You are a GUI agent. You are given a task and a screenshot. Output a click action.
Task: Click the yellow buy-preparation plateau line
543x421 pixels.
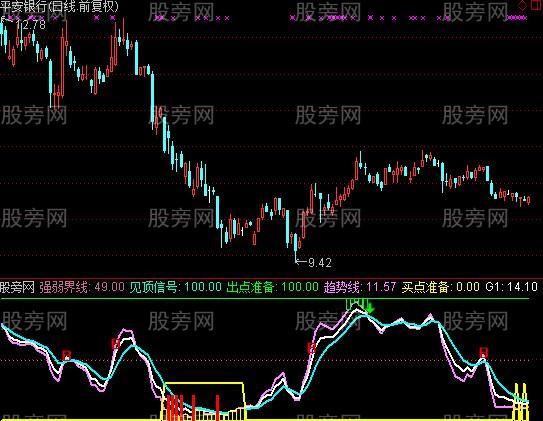click(204, 383)
